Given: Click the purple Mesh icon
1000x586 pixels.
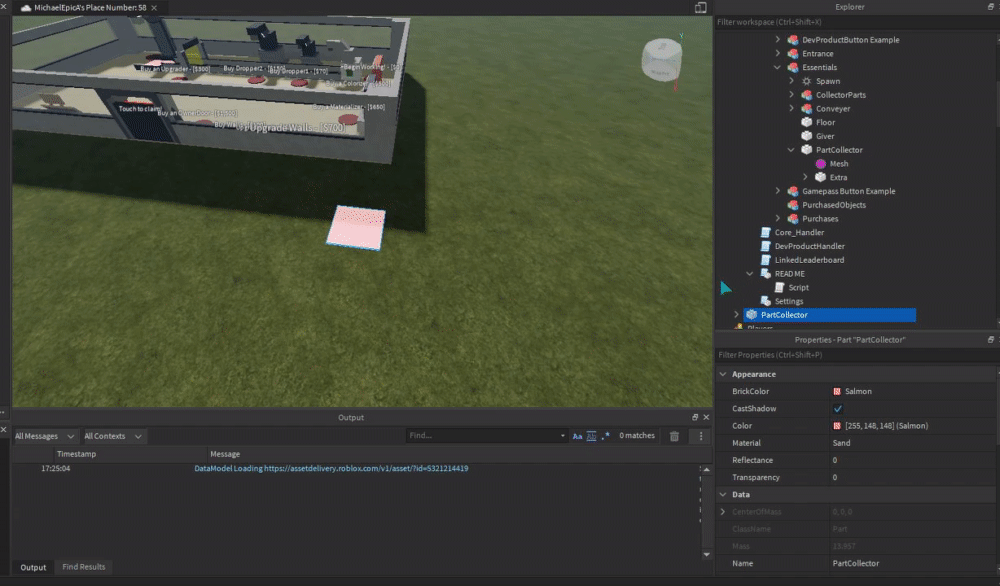Looking at the screenshot, I should pos(821,164).
